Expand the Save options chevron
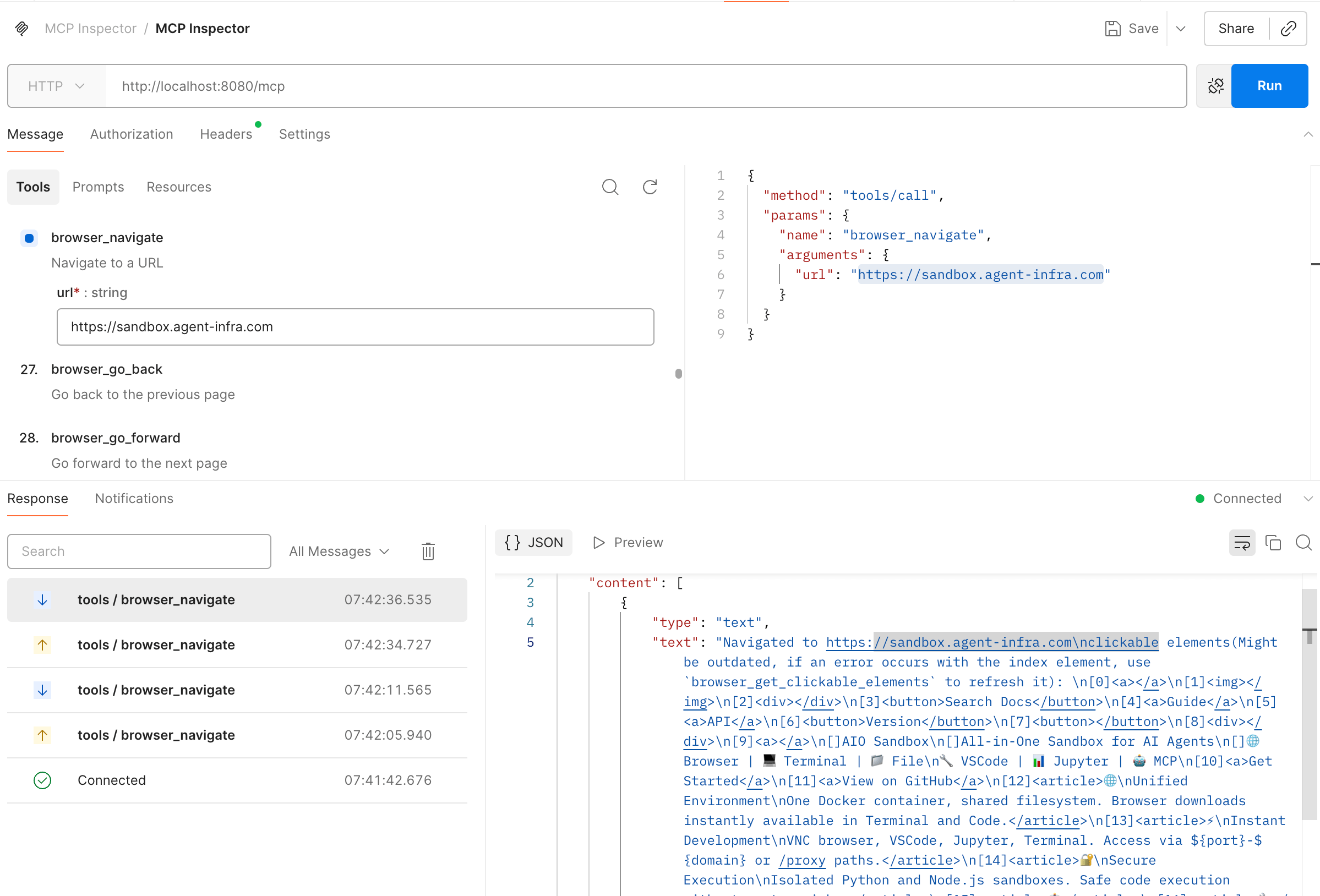This screenshot has height=896, width=1320. tap(1180, 29)
